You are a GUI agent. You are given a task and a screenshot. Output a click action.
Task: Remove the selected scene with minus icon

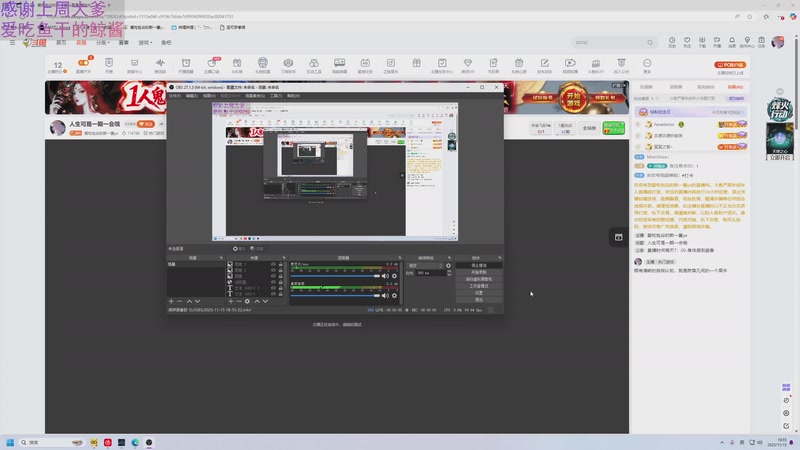pyautogui.click(x=179, y=302)
